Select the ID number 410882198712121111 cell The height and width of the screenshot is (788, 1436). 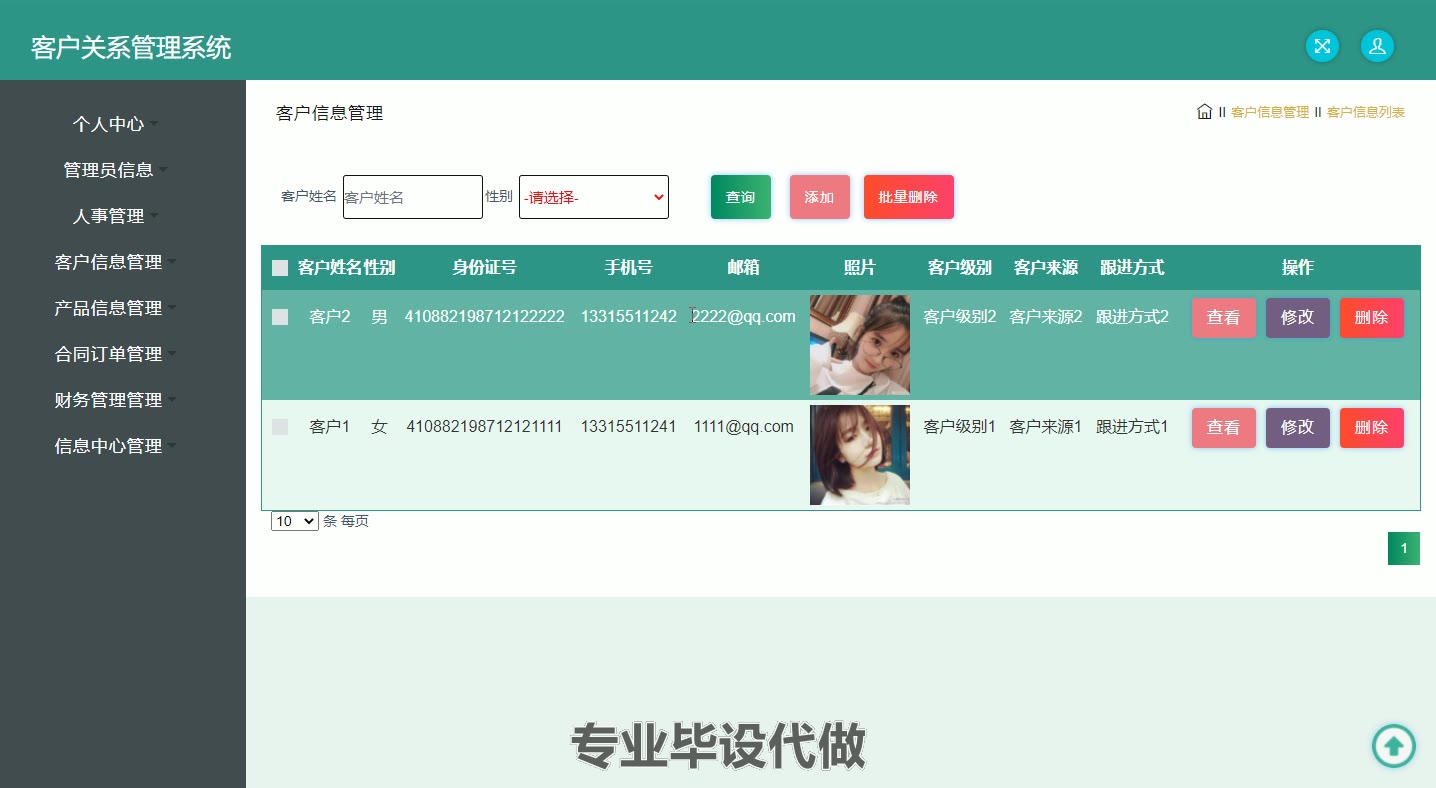pos(484,427)
